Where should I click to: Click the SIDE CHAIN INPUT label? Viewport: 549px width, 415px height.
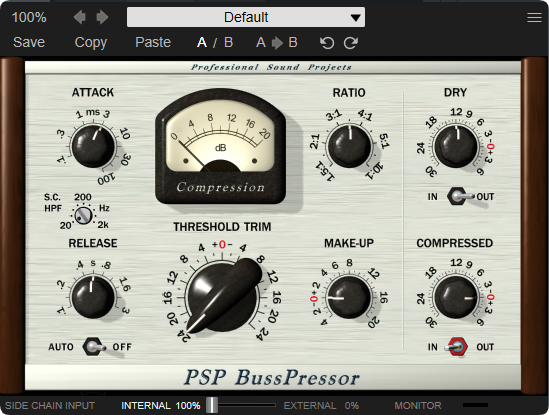coord(50,406)
